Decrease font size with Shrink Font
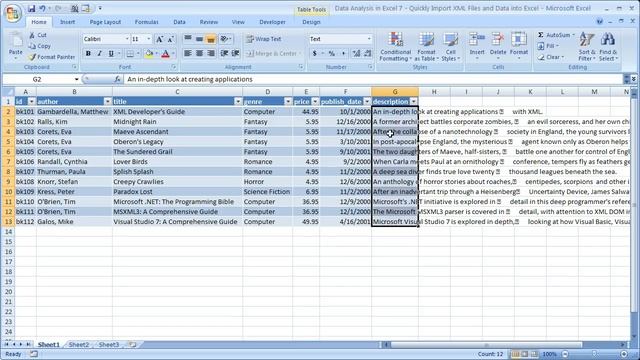The image size is (640, 360). [171, 39]
